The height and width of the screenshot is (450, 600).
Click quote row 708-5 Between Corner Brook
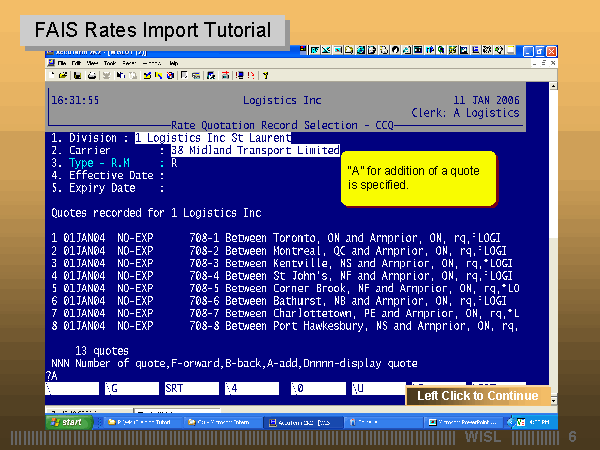point(285,288)
